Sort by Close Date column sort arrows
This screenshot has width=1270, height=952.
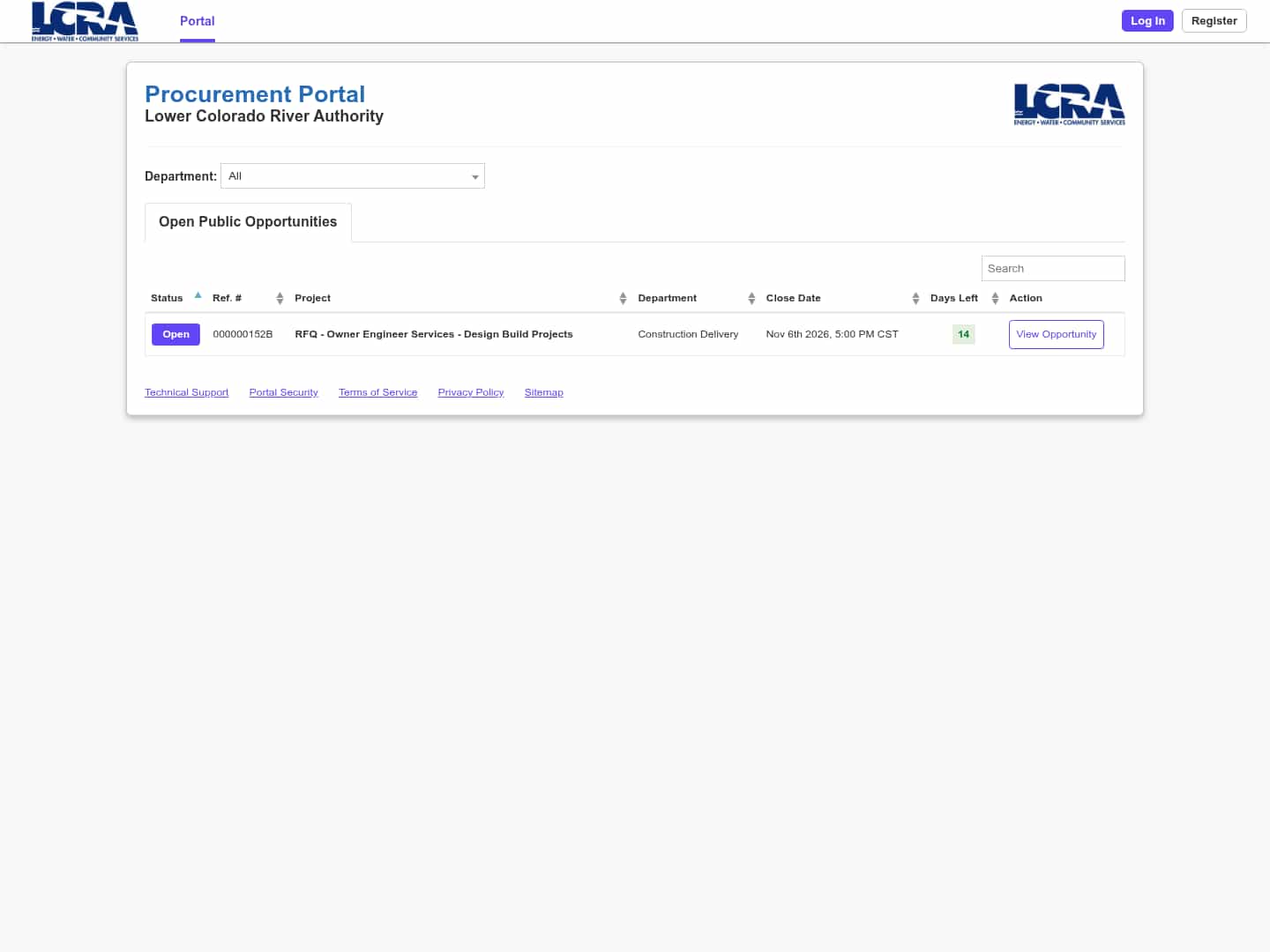915,299
